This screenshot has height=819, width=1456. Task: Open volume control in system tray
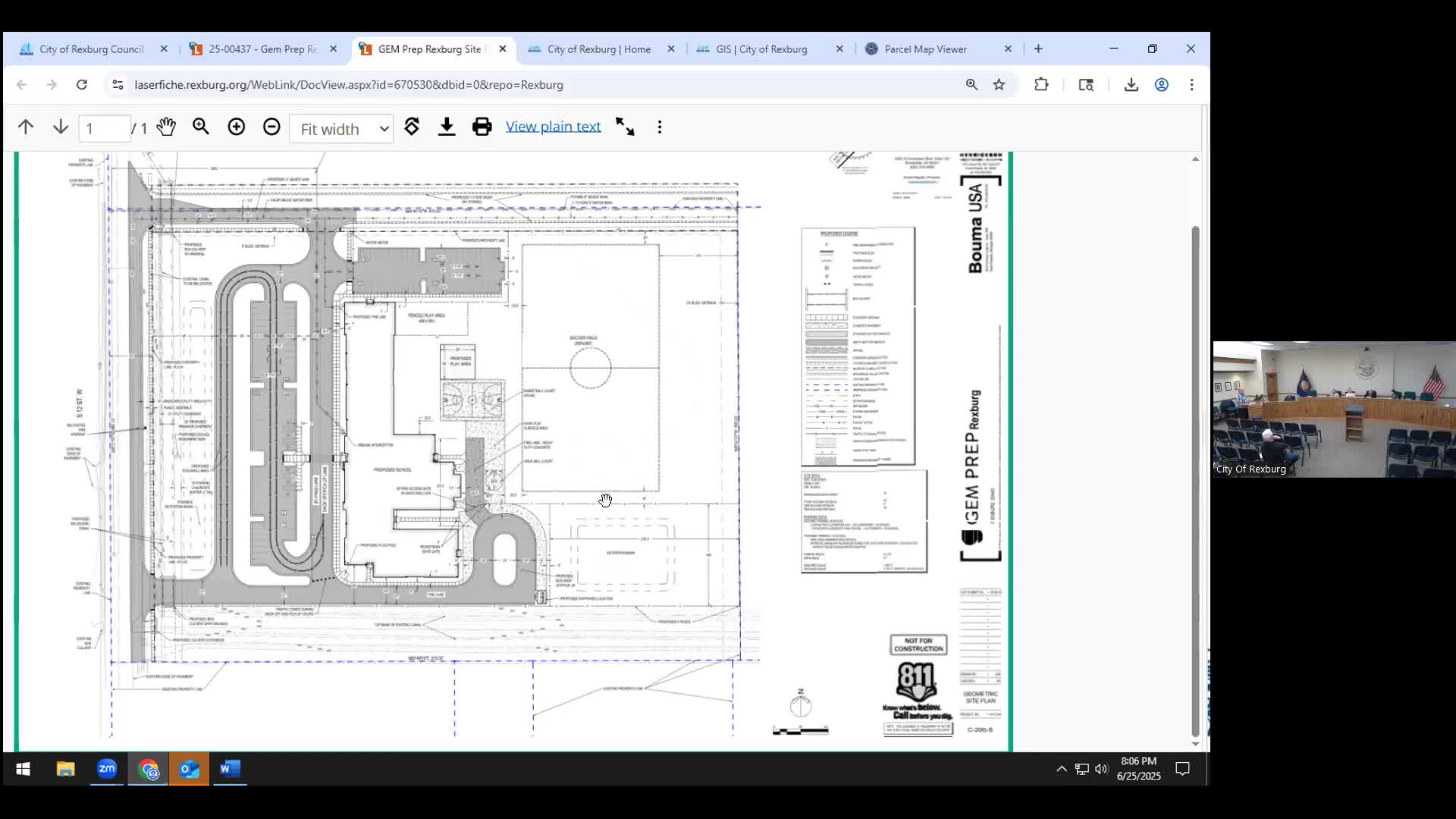pos(1101,769)
